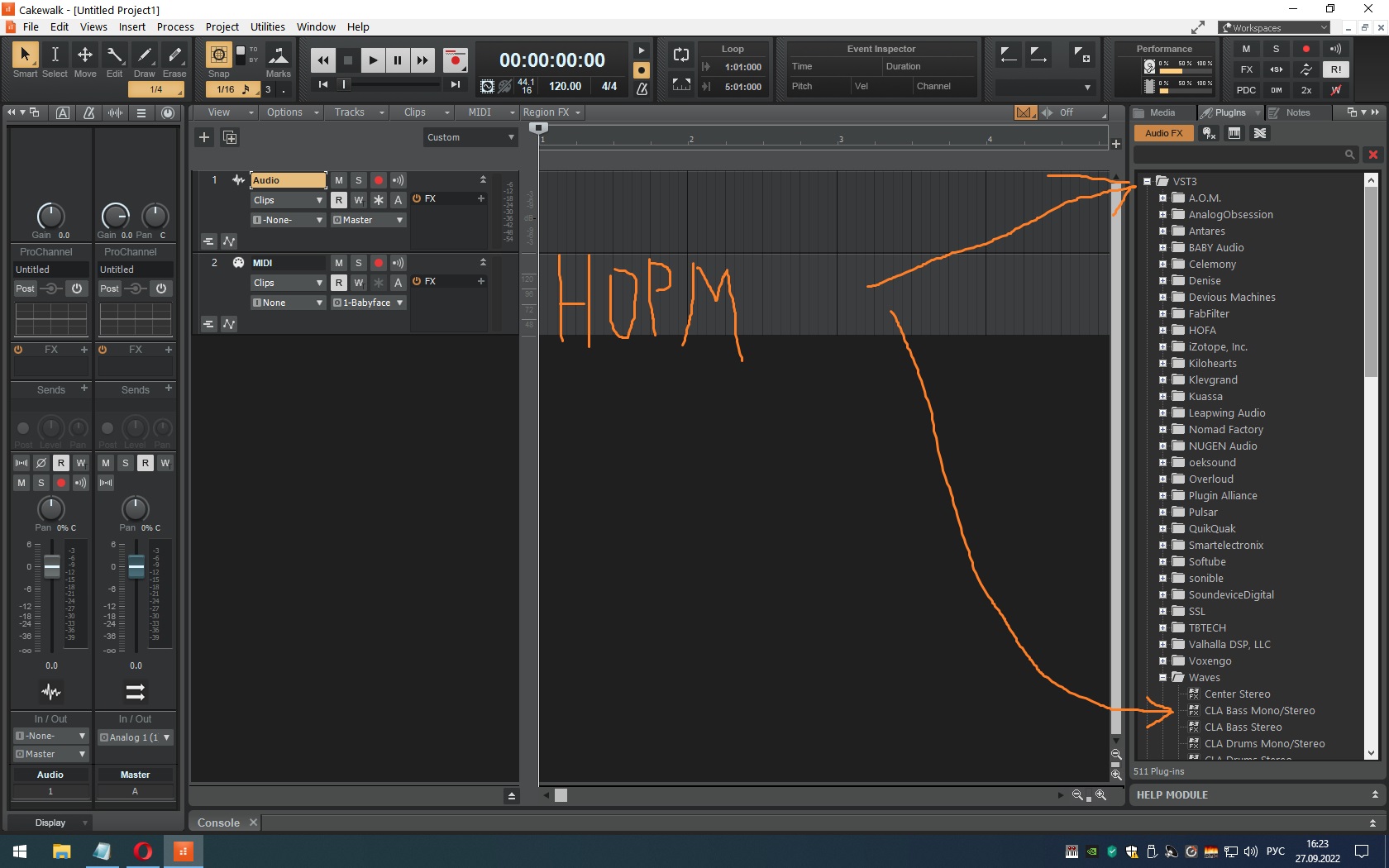The height and width of the screenshot is (868, 1389).
Task: Open the Utilities menu
Action: 268,26
